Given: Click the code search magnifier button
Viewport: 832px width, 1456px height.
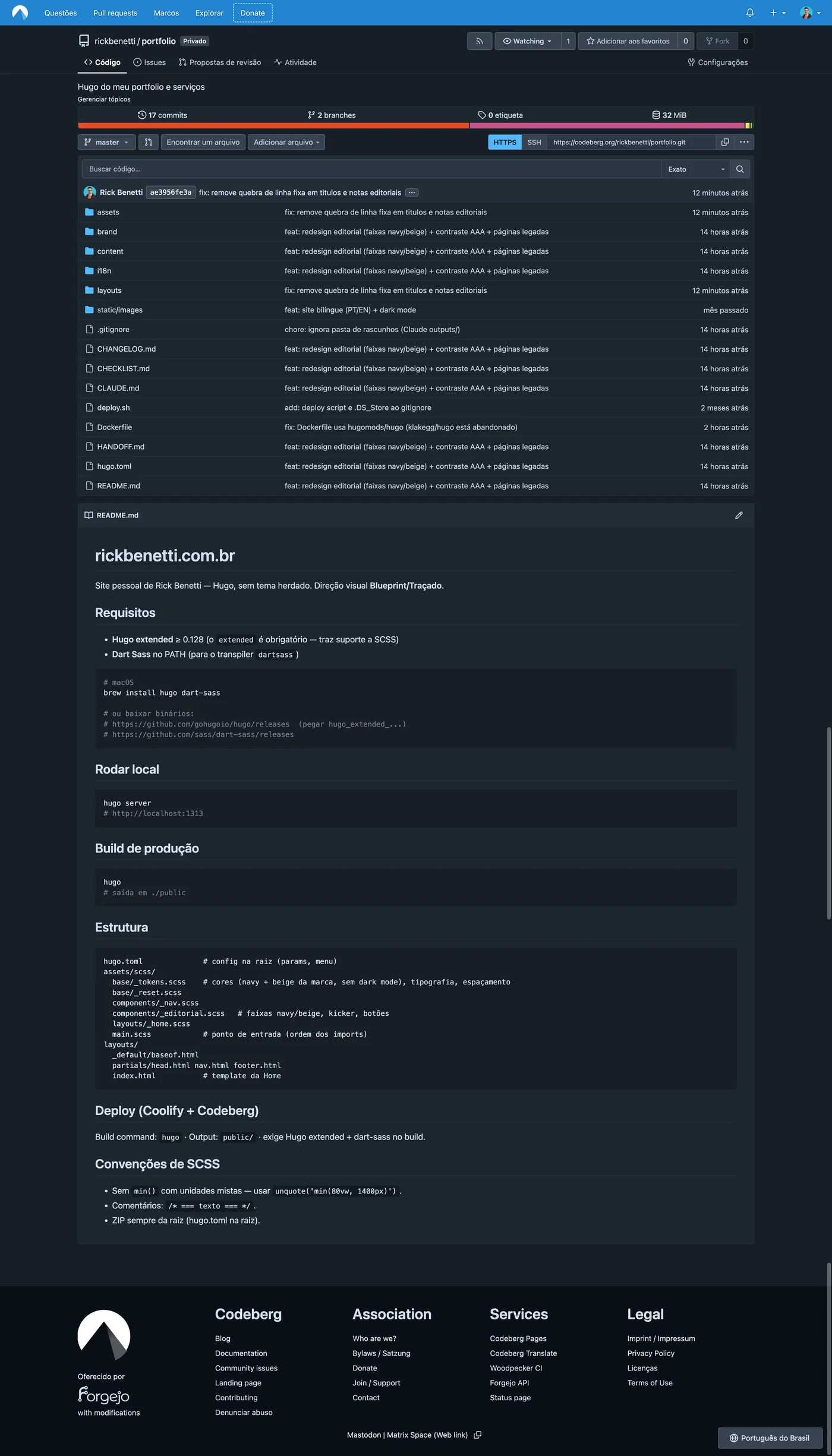Looking at the screenshot, I should [740, 169].
